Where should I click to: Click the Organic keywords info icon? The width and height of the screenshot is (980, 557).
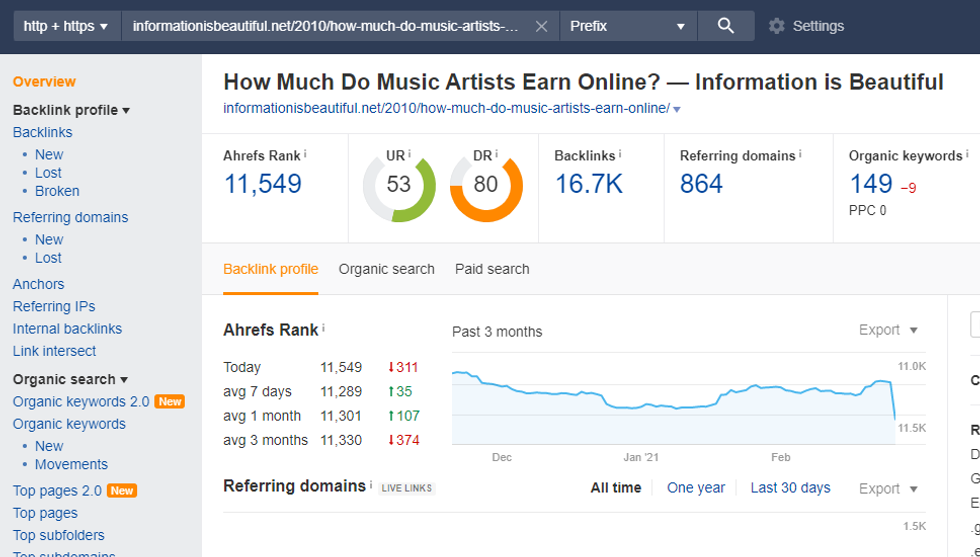click(x=967, y=154)
